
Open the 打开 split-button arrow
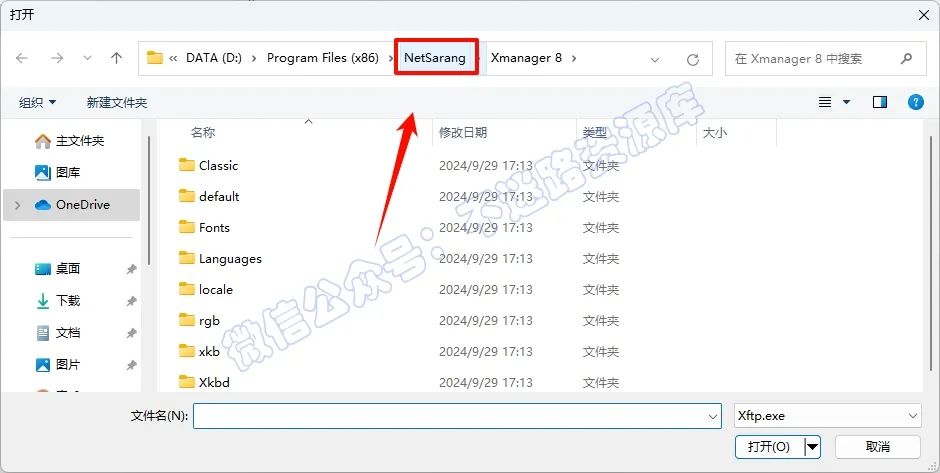coord(812,447)
